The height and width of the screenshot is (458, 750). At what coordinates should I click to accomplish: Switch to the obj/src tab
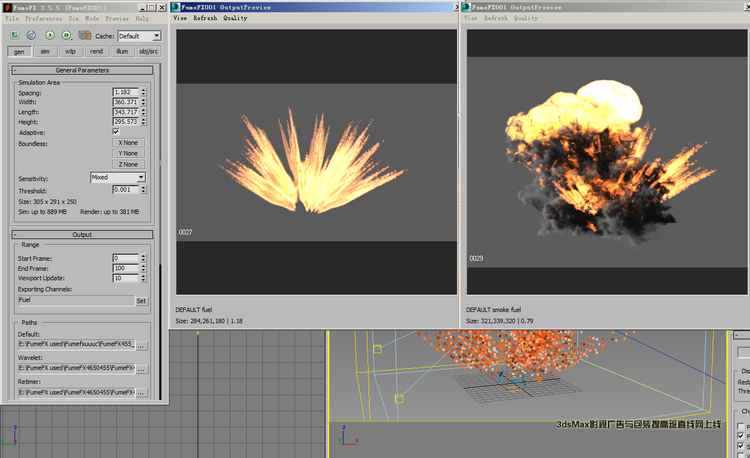(148, 52)
